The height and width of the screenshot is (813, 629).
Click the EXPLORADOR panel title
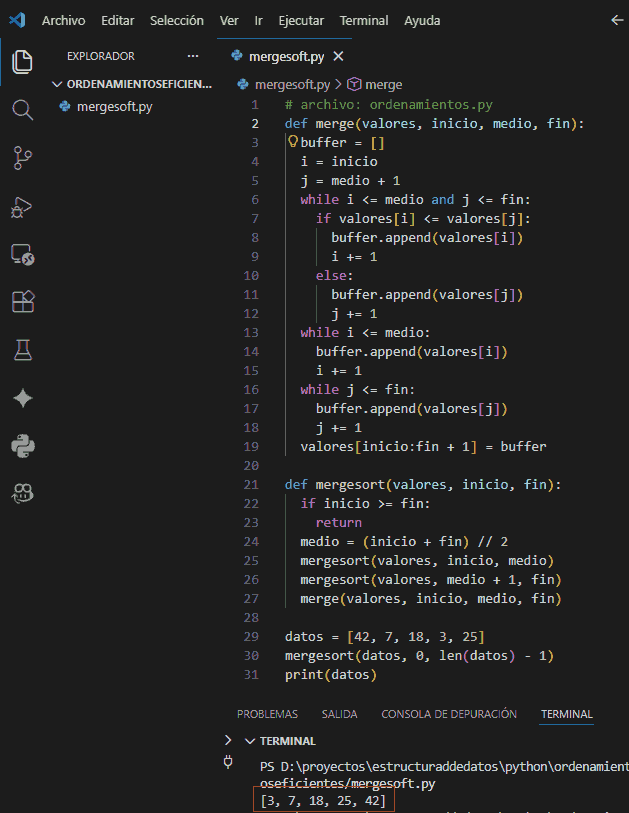[x=101, y=56]
